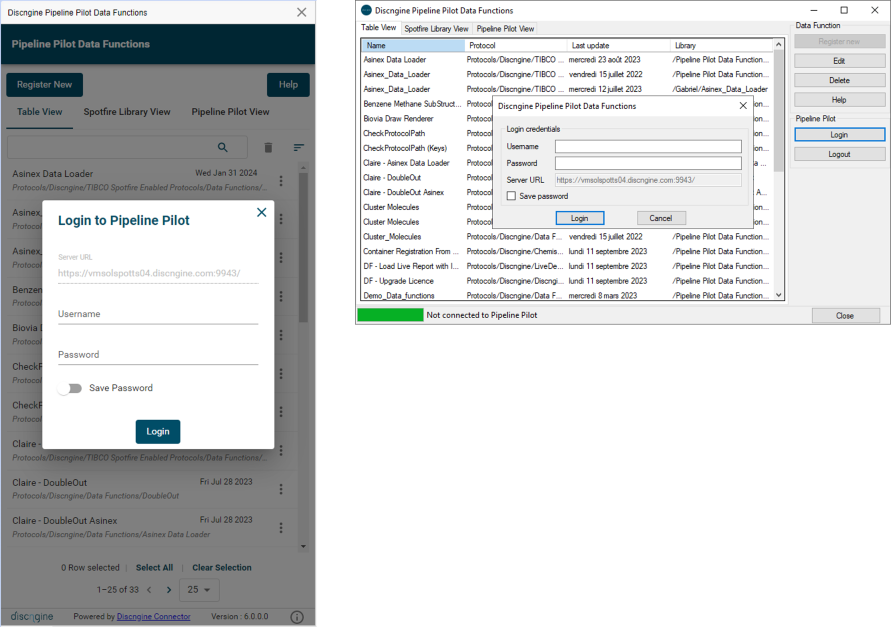
Task: Go to next page arrow in pagination
Action: coord(169,590)
